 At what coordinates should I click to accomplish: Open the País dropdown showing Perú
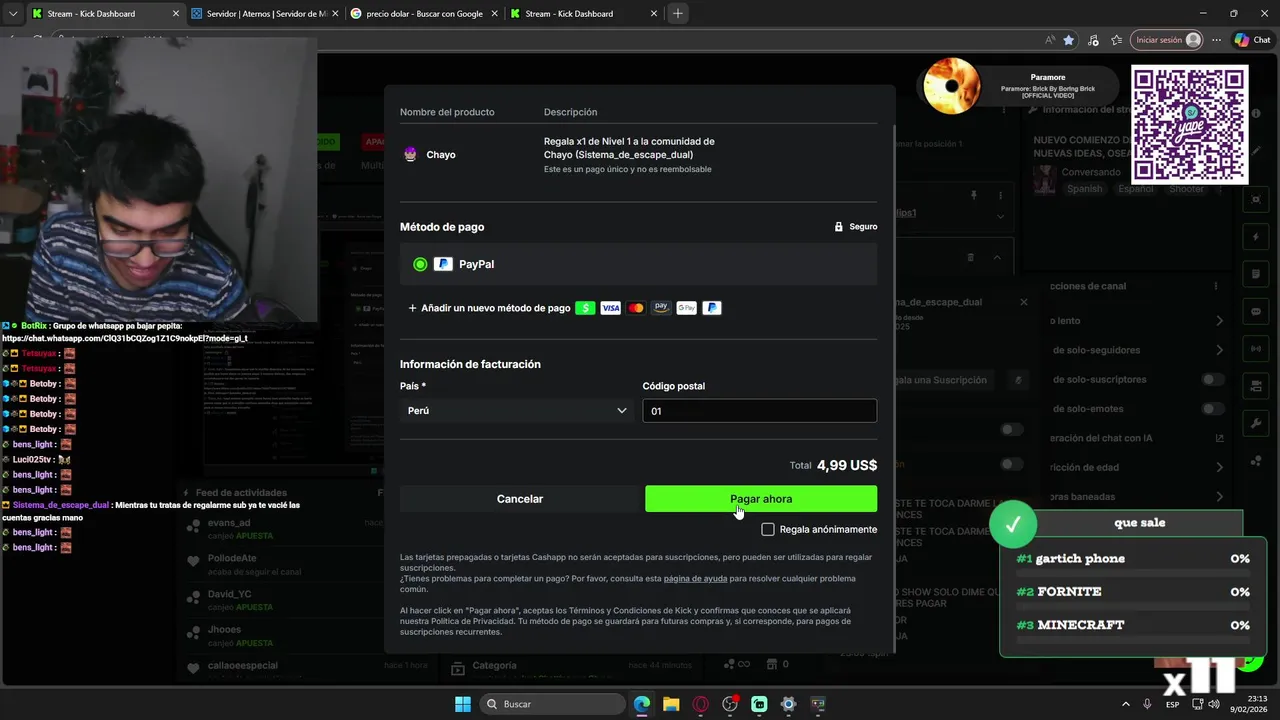(x=517, y=410)
